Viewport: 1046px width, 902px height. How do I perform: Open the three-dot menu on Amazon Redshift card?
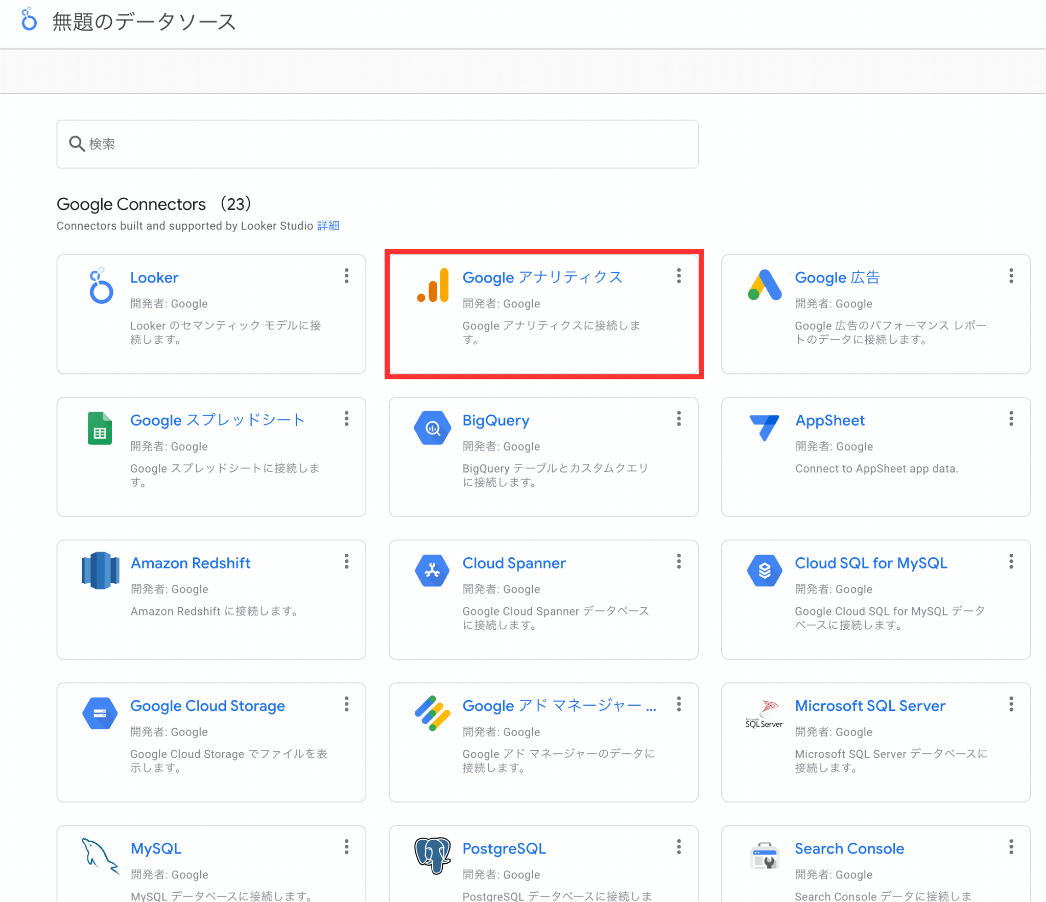tap(346, 562)
